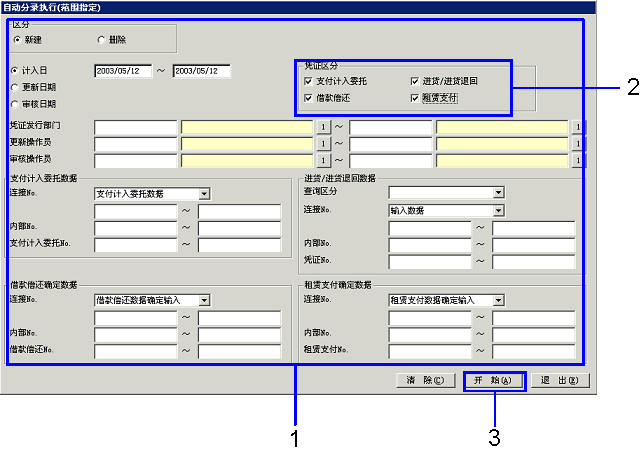Image resolution: width=640 pixels, height=454 pixels.
Task: Click 凭证发行部门 start lookup button
Action: 323,127
